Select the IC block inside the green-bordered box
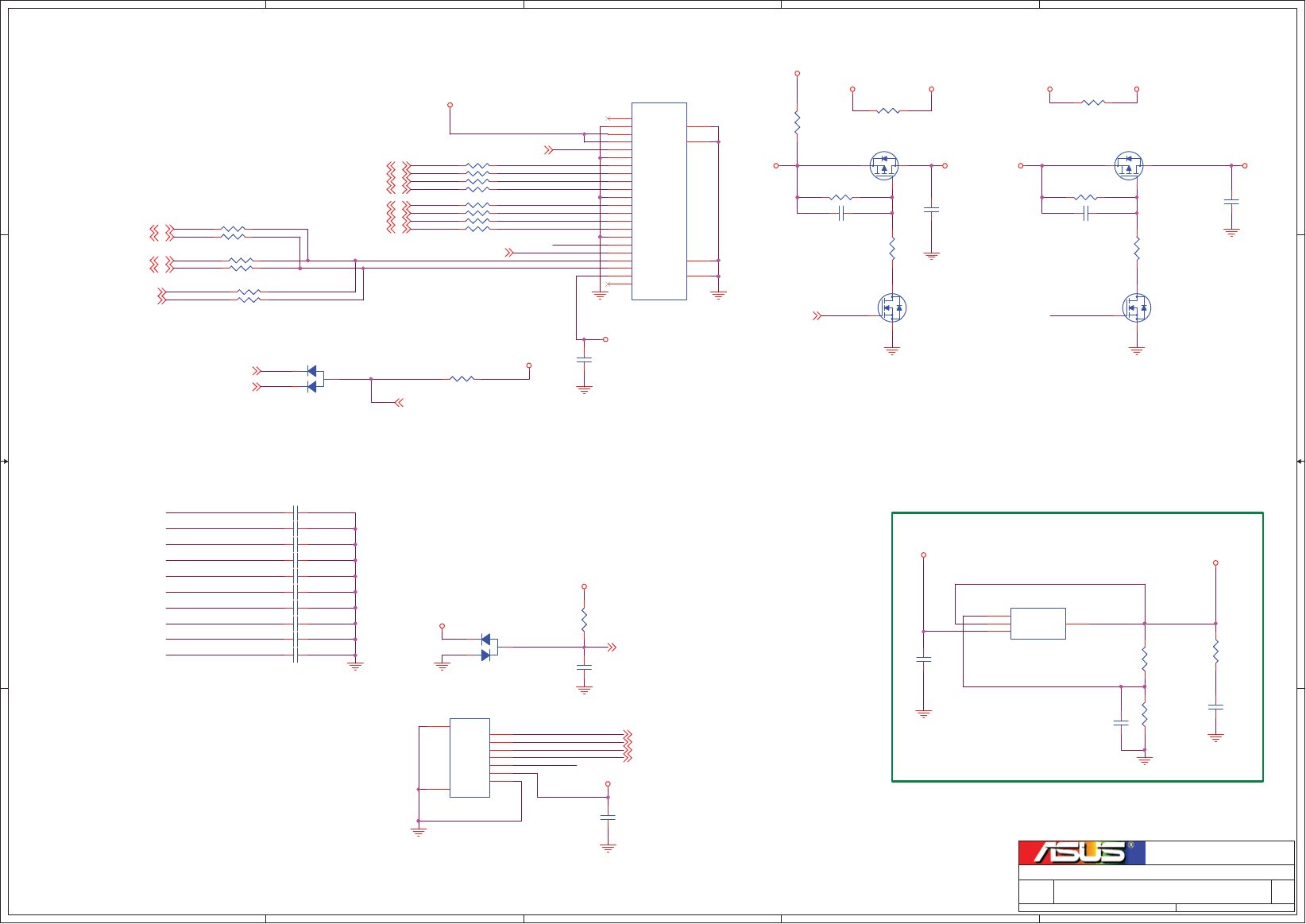The width and height of the screenshot is (1306, 924). [x=1037, y=624]
